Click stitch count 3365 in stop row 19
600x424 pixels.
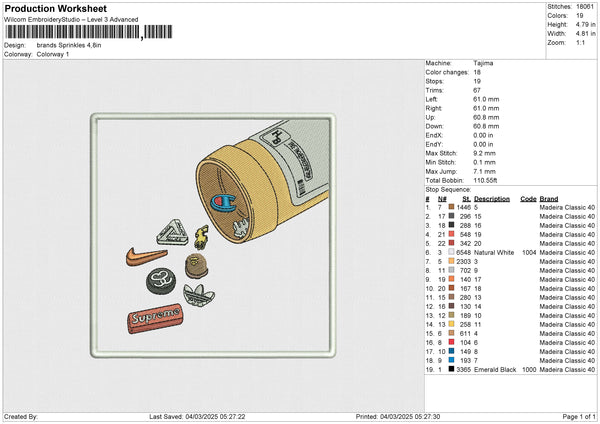coord(463,370)
